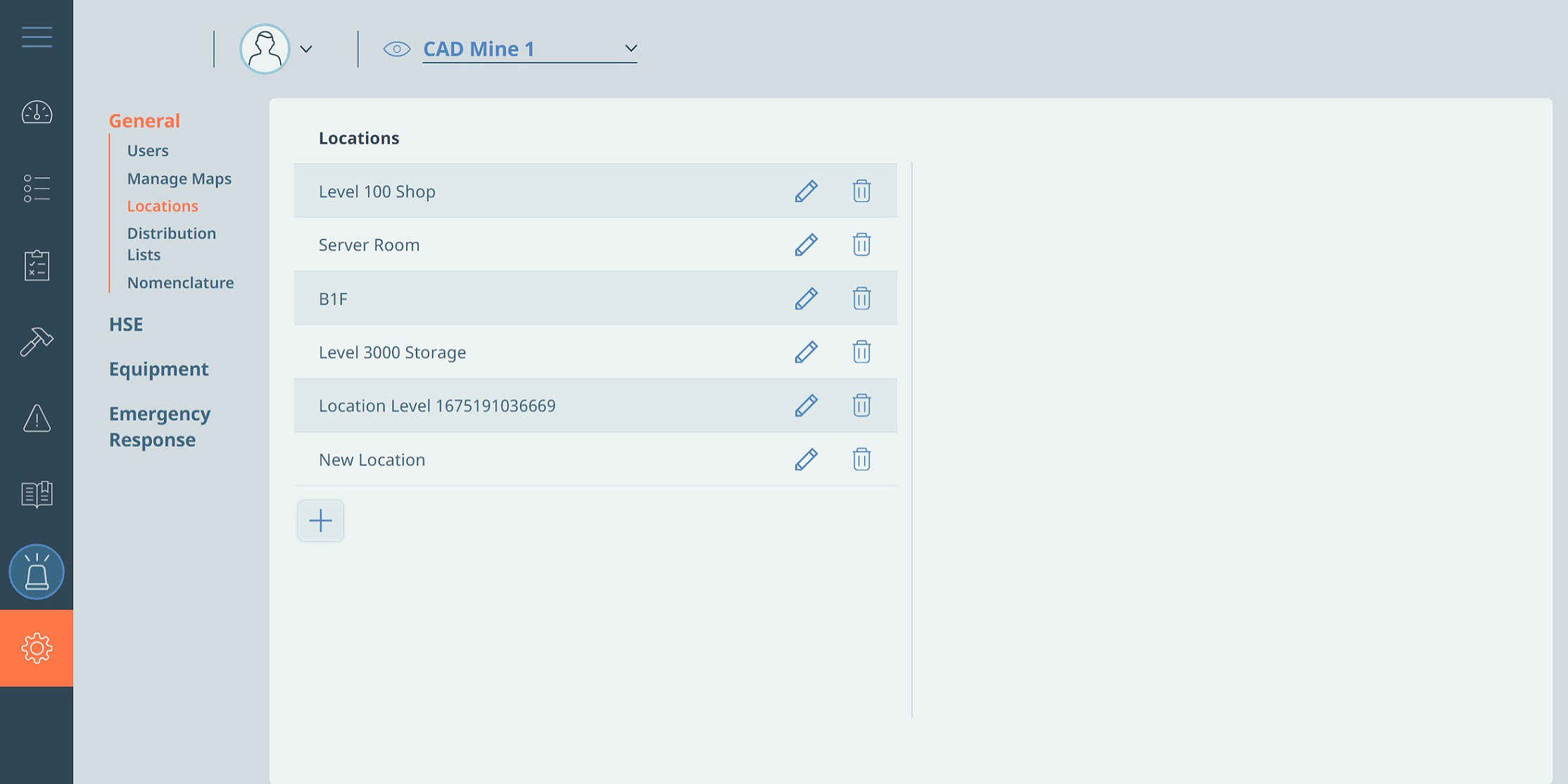The height and width of the screenshot is (784, 1568).
Task: Open the dashboard gauge icon in sidebar
Action: click(x=37, y=113)
